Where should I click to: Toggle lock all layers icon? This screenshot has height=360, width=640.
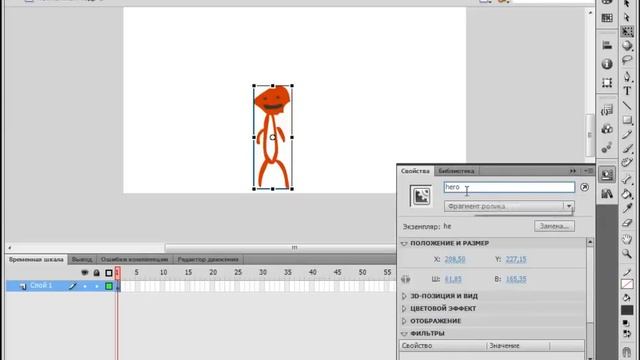coord(96,273)
